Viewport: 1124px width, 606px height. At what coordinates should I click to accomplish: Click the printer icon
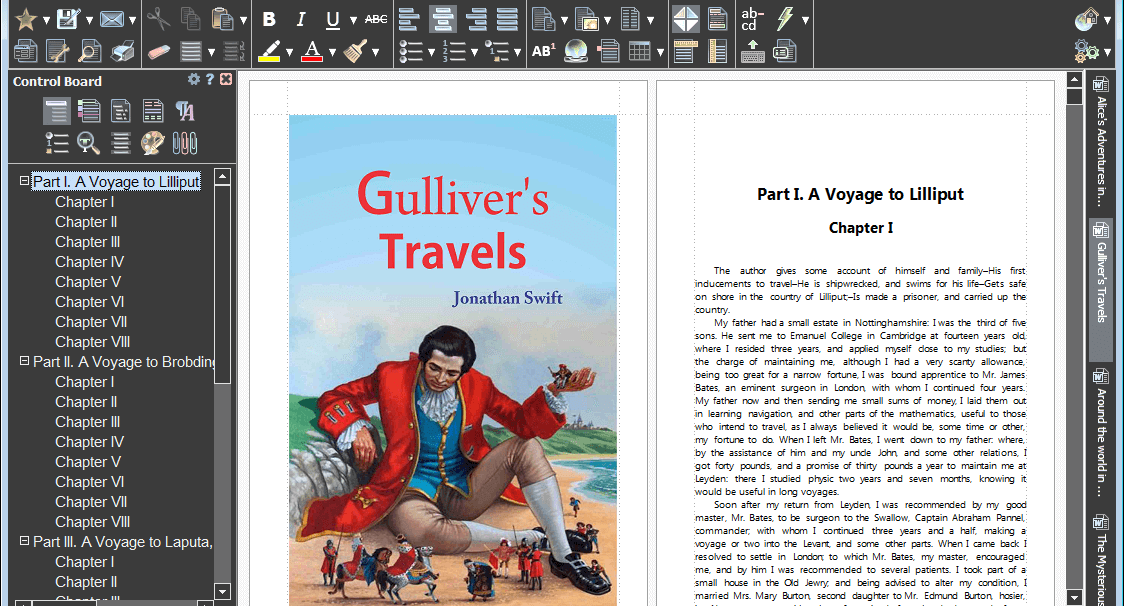click(x=122, y=51)
